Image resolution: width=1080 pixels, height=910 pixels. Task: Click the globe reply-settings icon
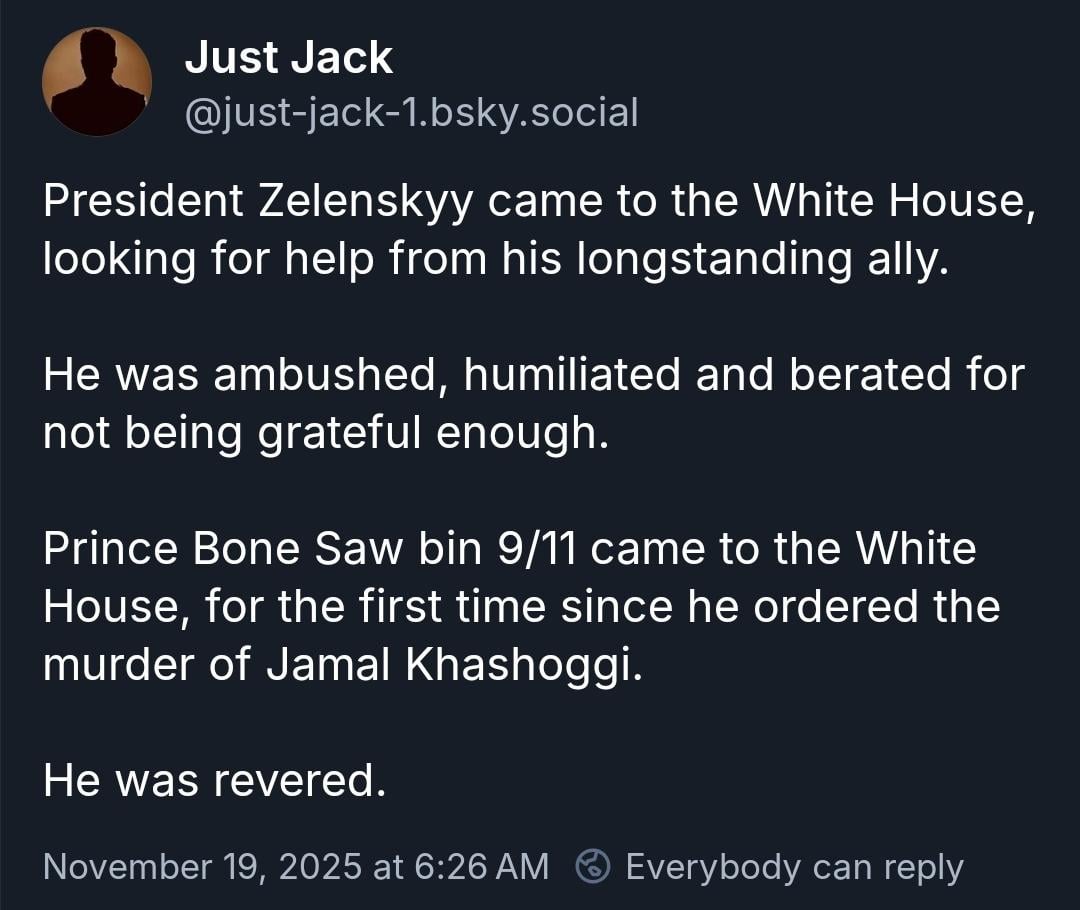pos(594,866)
